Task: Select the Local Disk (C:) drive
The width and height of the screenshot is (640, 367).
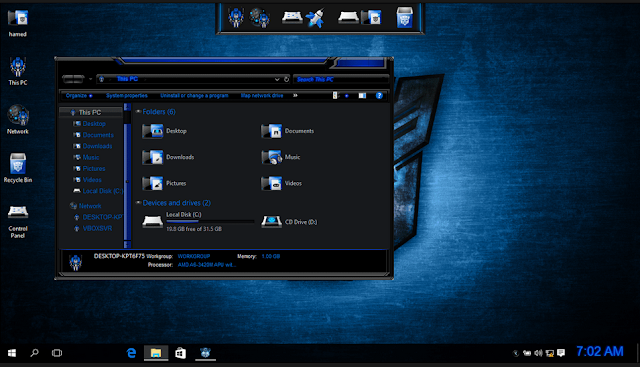Action: pos(198,222)
